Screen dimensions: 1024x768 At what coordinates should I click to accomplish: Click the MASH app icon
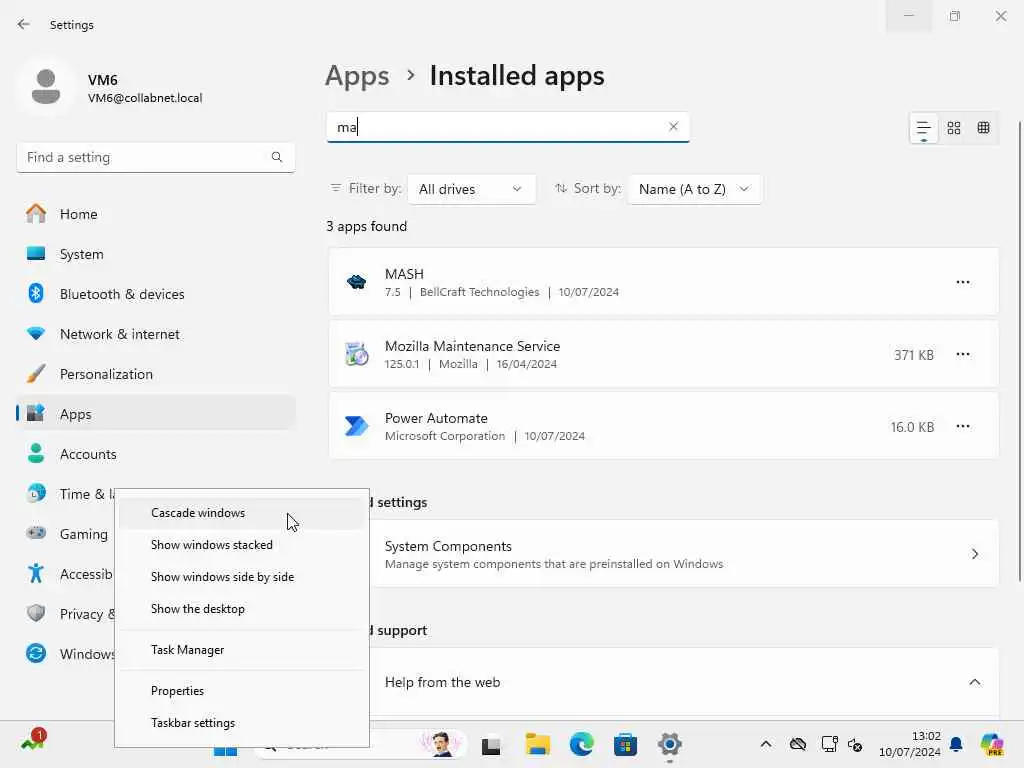tap(357, 282)
